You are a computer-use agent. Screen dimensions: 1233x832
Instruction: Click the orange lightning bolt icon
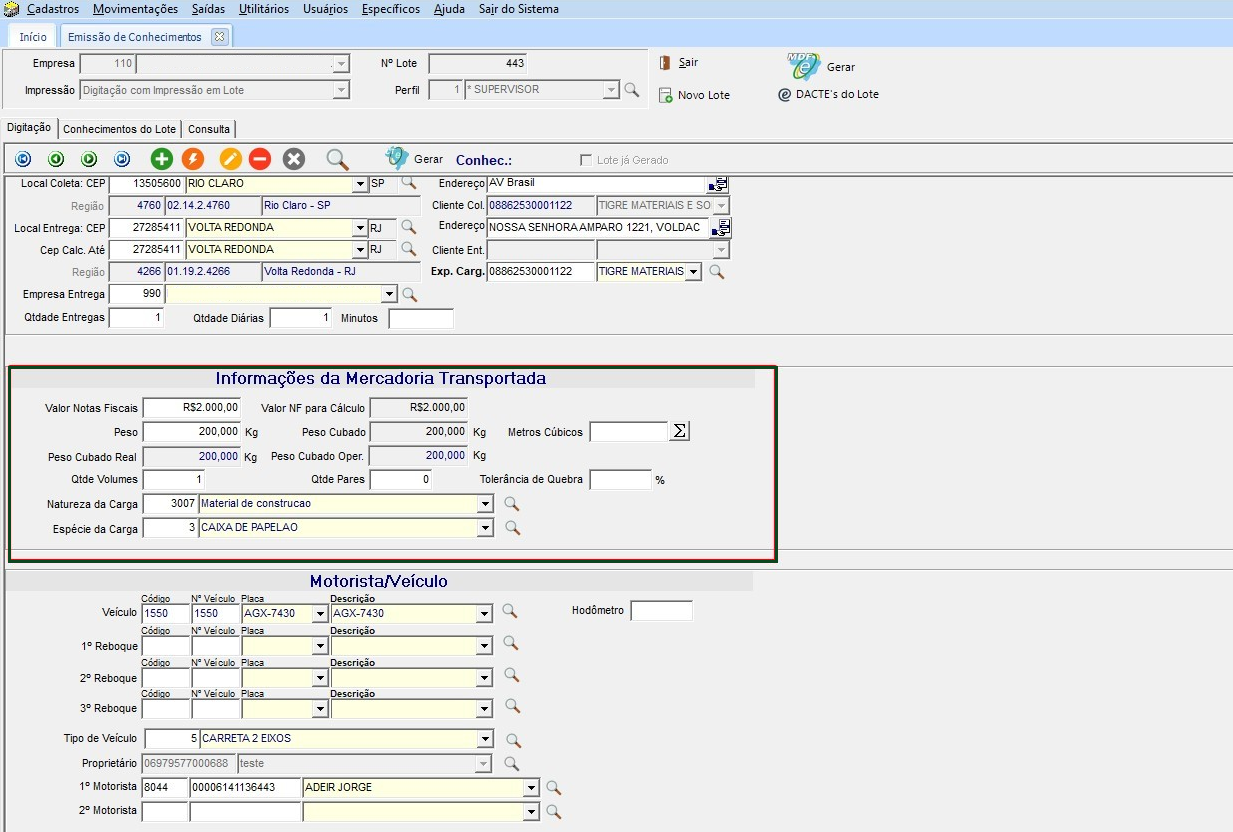[x=192, y=159]
